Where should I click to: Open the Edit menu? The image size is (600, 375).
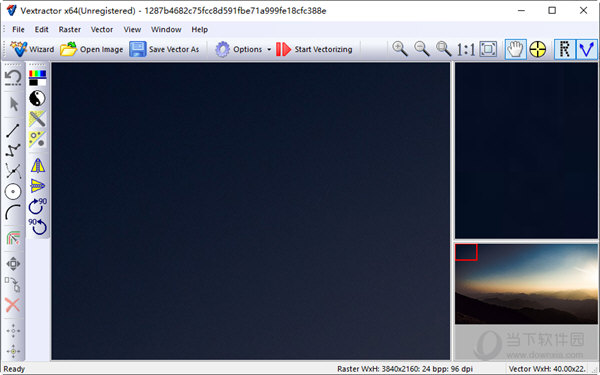click(41, 29)
